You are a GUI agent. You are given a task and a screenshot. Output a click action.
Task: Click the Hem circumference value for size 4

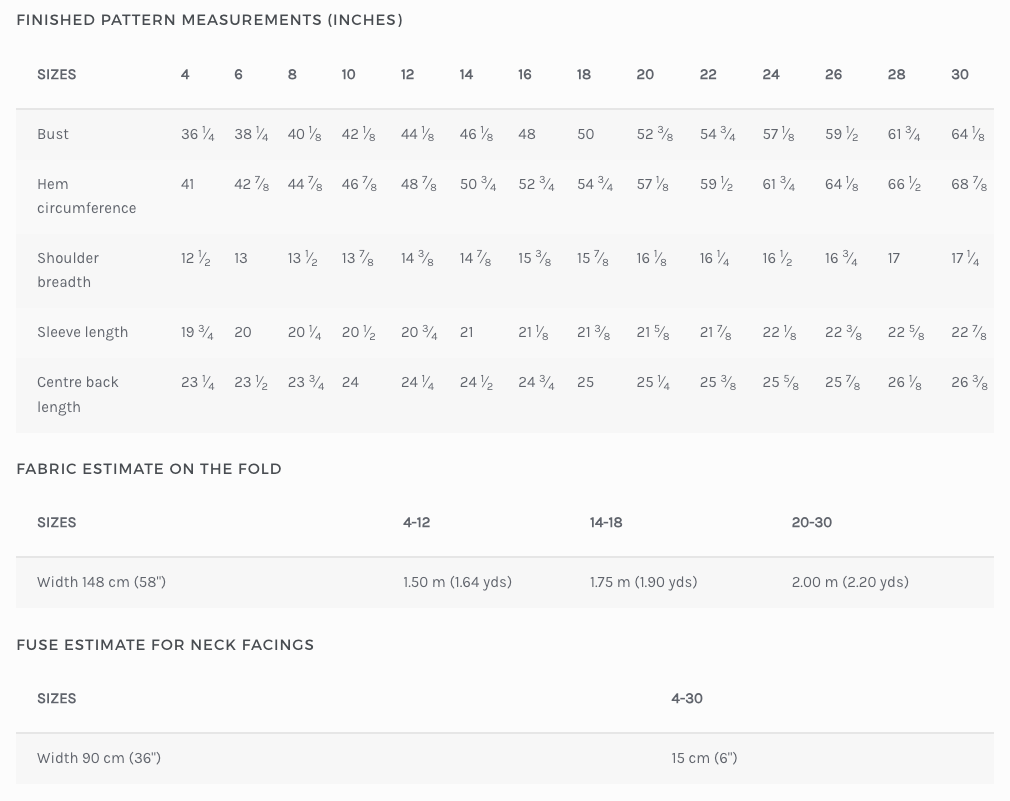187,184
